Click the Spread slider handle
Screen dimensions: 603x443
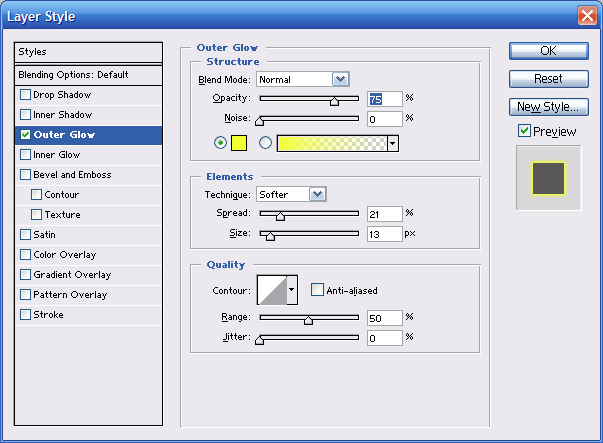(280, 216)
